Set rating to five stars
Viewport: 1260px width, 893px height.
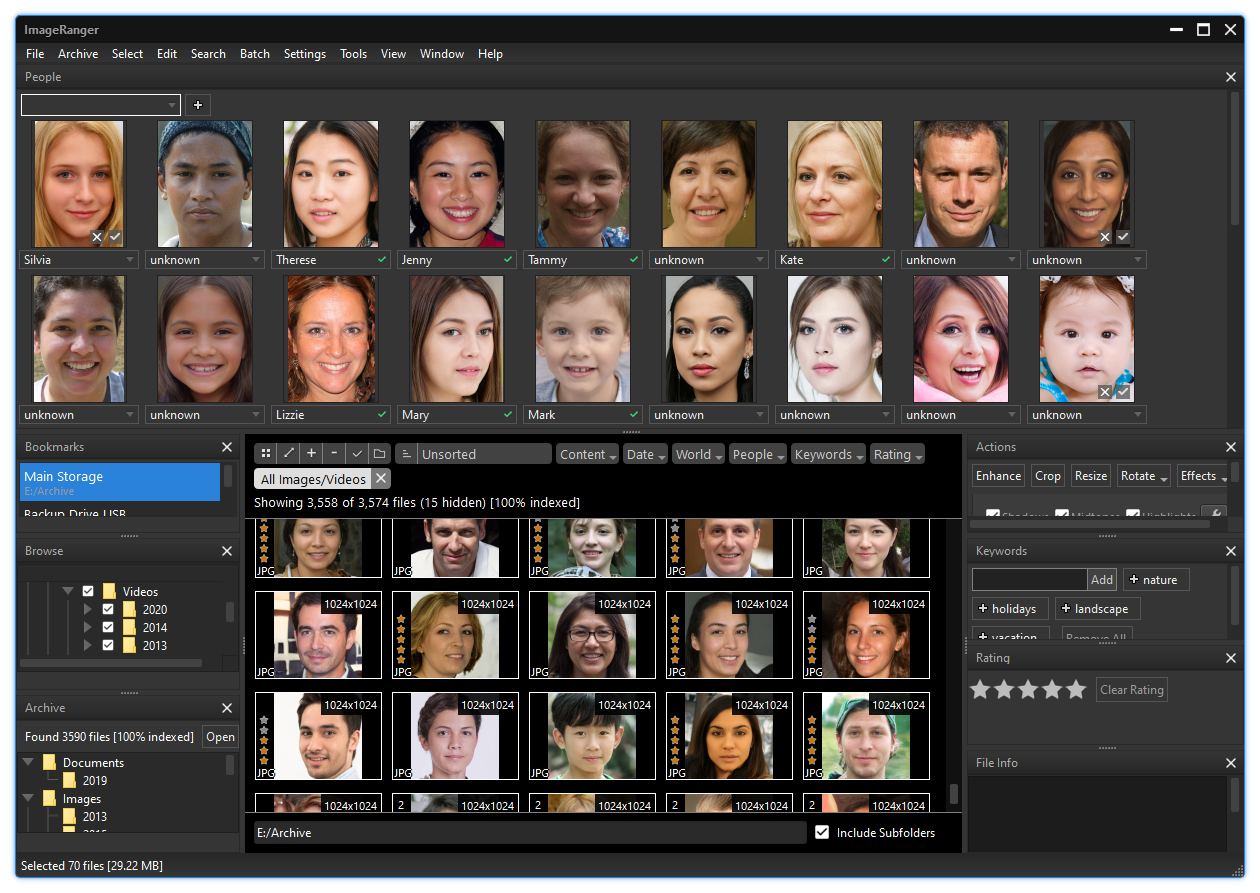coord(1076,690)
